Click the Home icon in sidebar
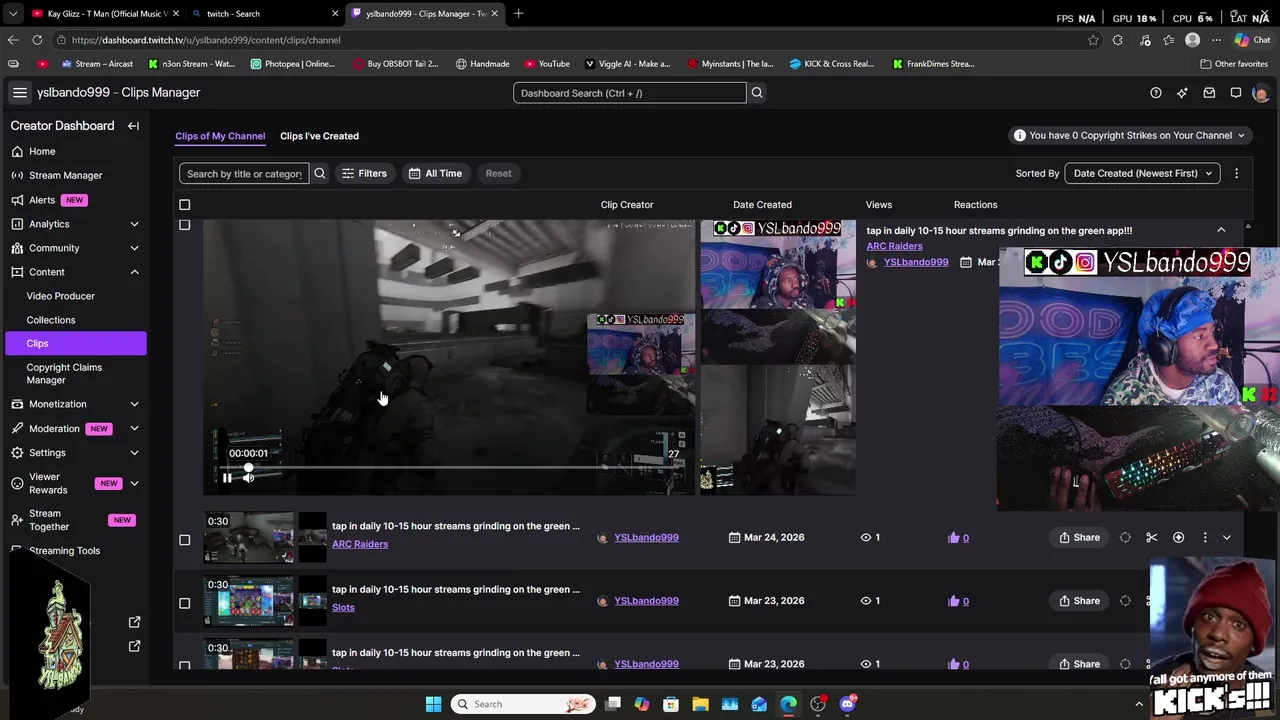Image resolution: width=1280 pixels, height=720 pixels. pyautogui.click(x=17, y=152)
